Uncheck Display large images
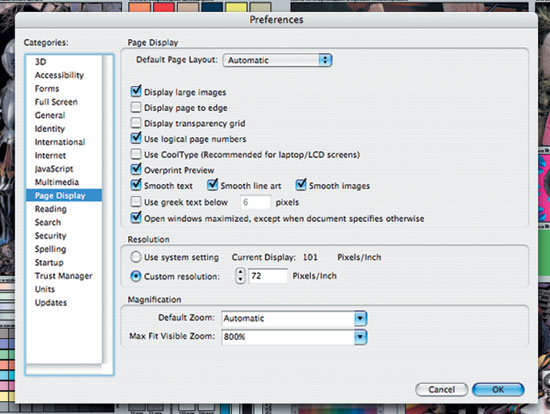Screen dimensions: 550x414 pos(136,91)
